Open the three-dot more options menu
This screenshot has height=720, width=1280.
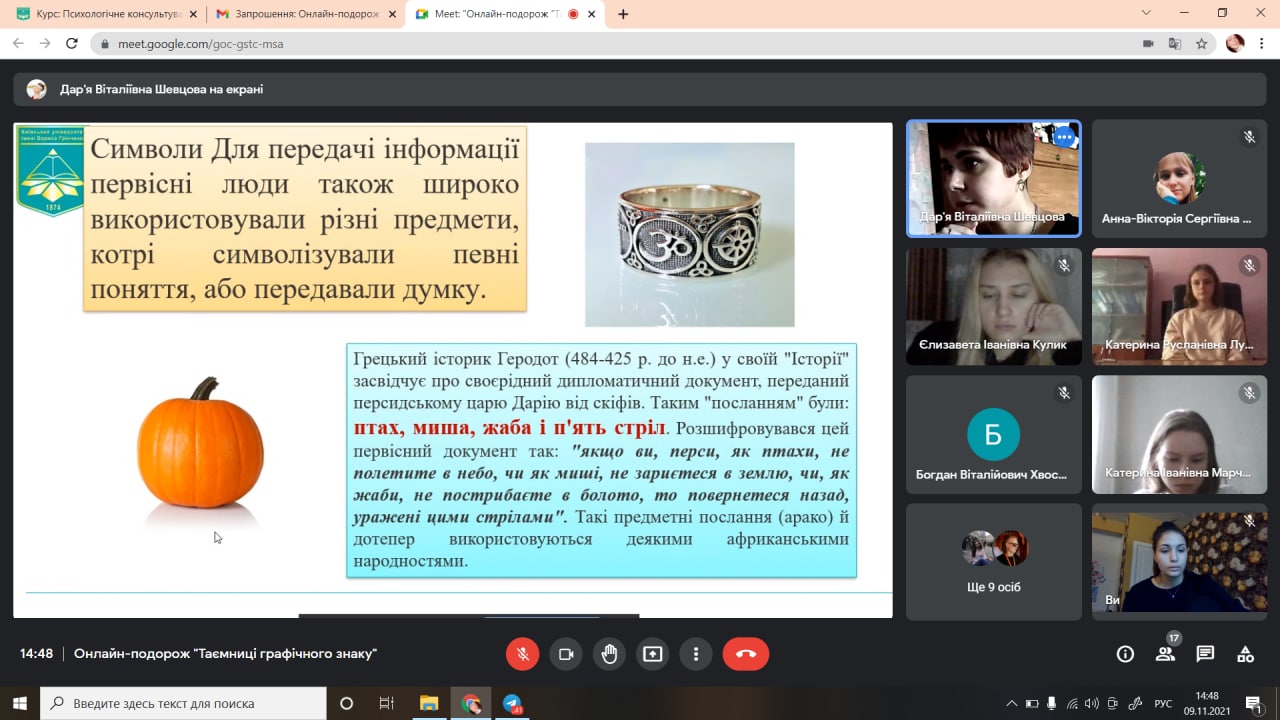point(696,654)
